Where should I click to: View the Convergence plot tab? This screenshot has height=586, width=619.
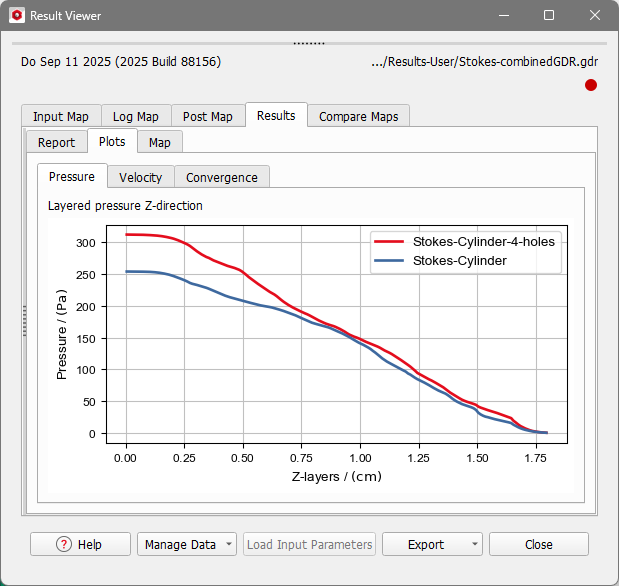pyautogui.click(x=221, y=177)
